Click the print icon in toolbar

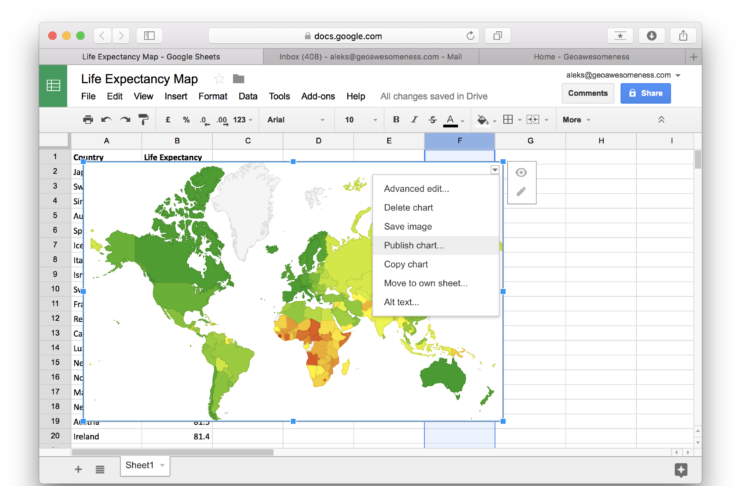[88, 120]
